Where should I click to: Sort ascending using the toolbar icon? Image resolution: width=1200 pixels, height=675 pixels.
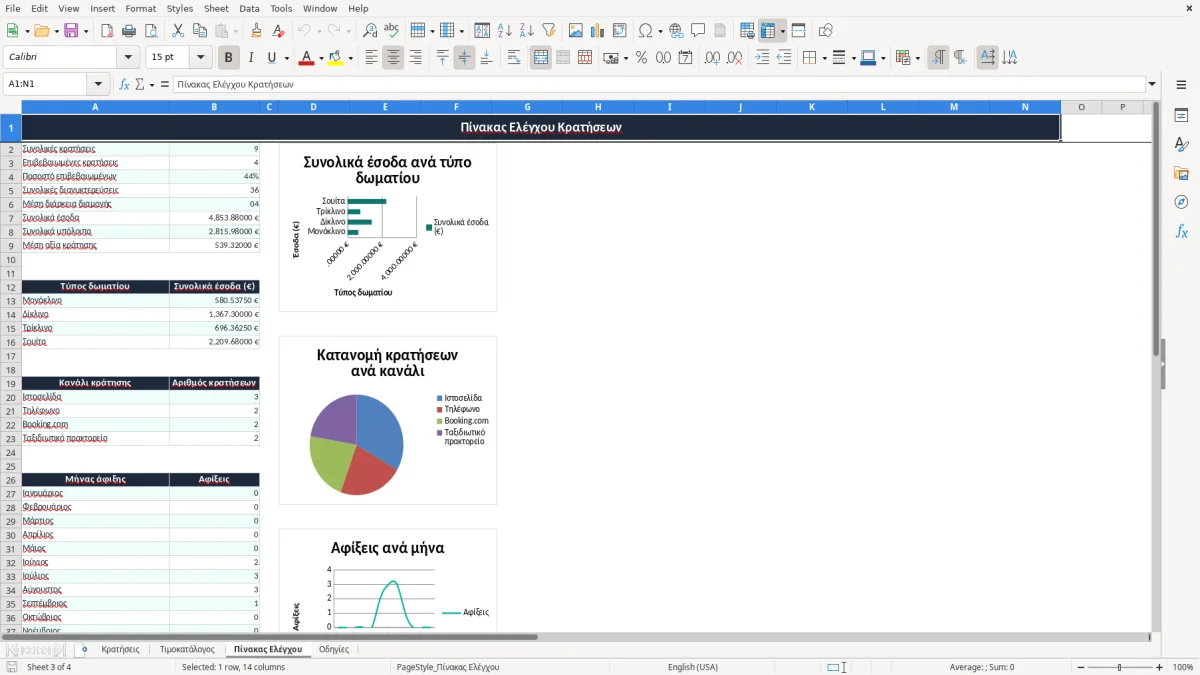(x=504, y=31)
